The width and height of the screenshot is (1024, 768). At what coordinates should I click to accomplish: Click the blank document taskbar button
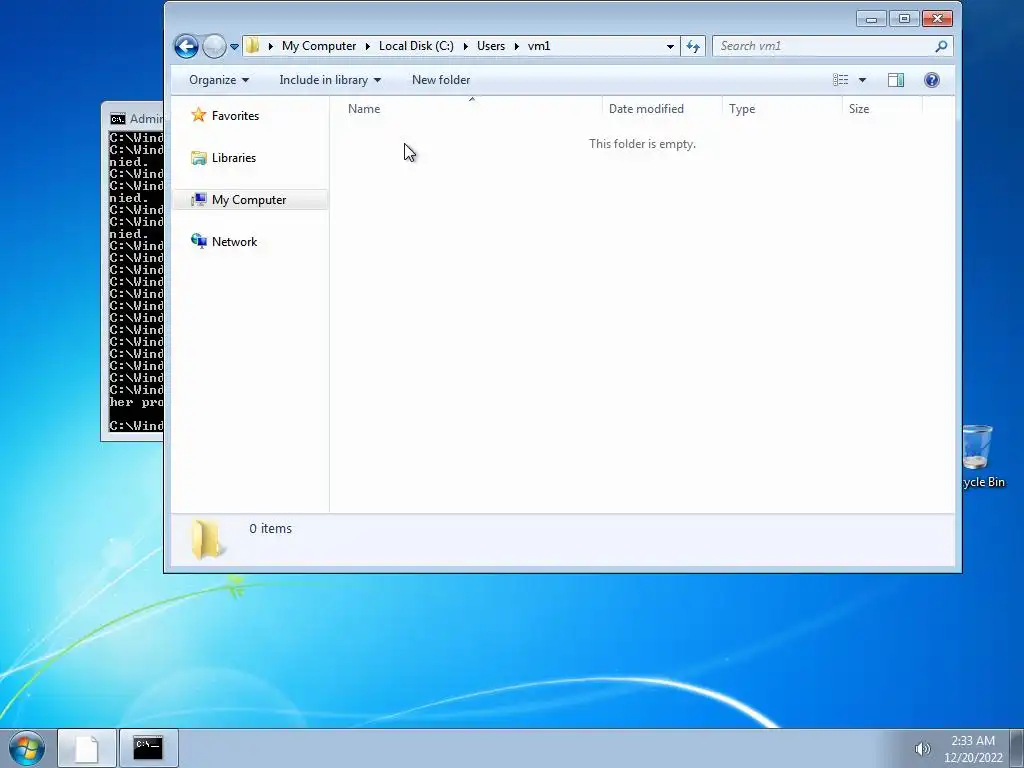point(87,748)
